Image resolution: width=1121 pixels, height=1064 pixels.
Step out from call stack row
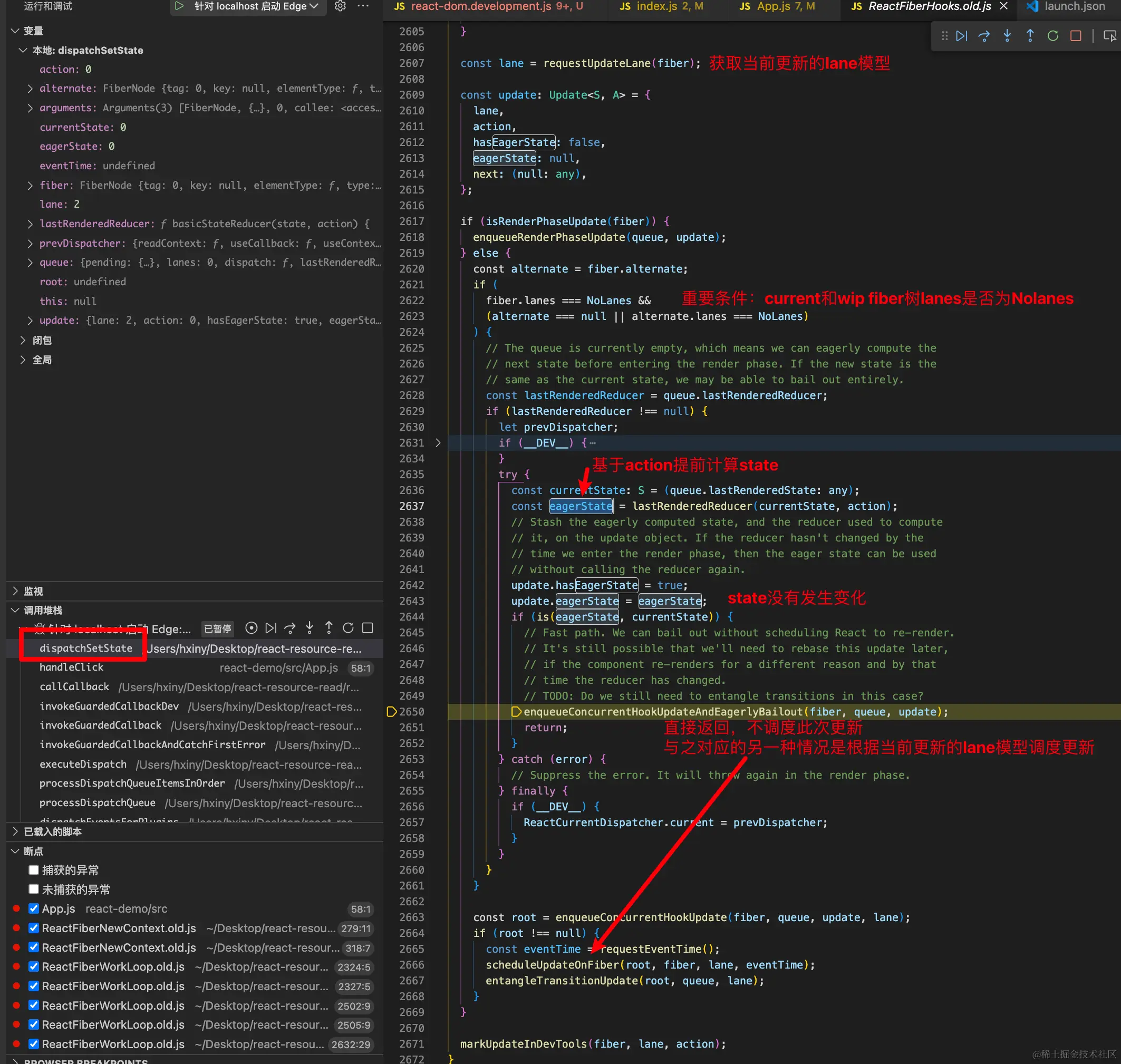coord(328,628)
